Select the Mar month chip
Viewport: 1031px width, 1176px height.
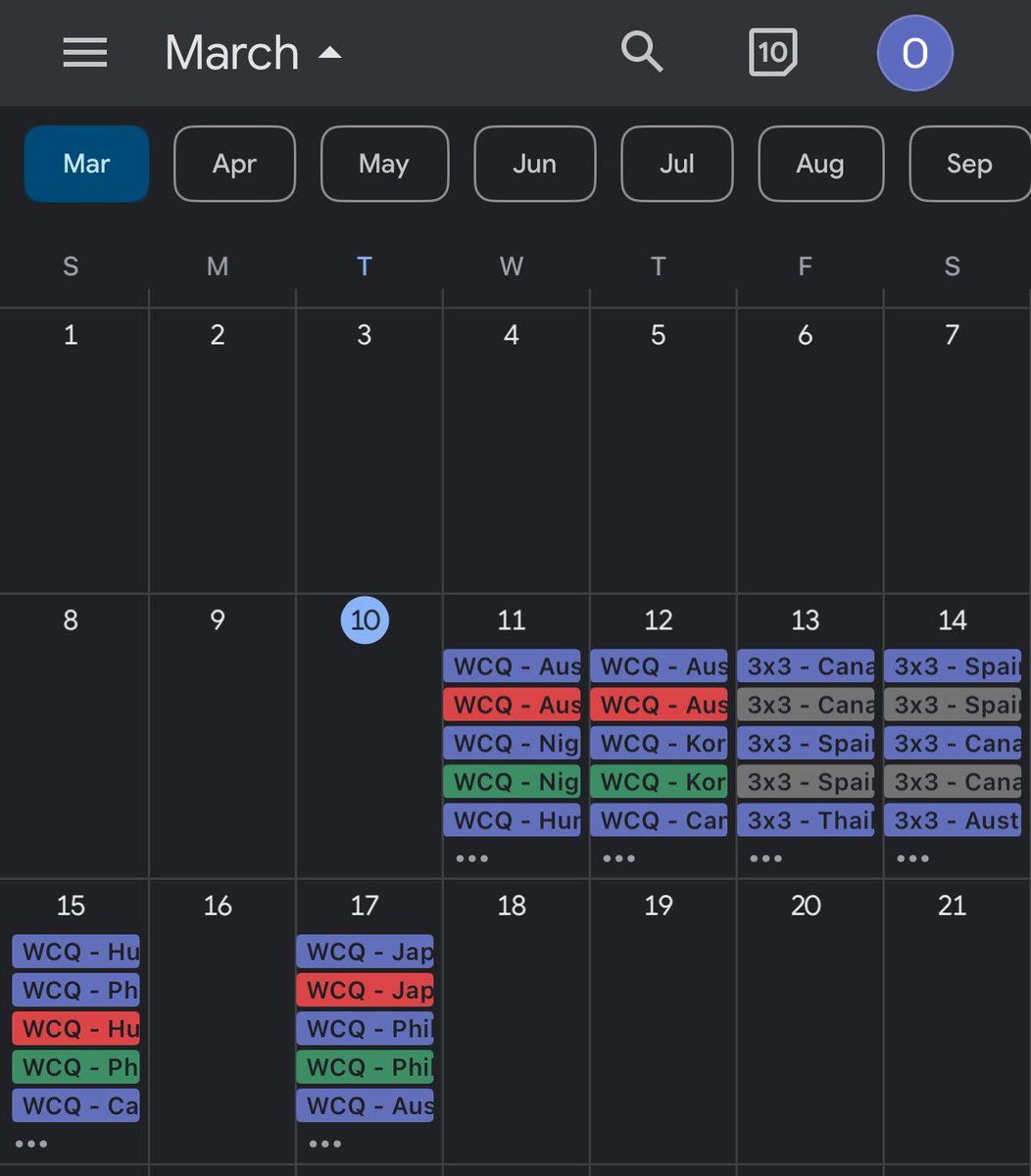(86, 164)
